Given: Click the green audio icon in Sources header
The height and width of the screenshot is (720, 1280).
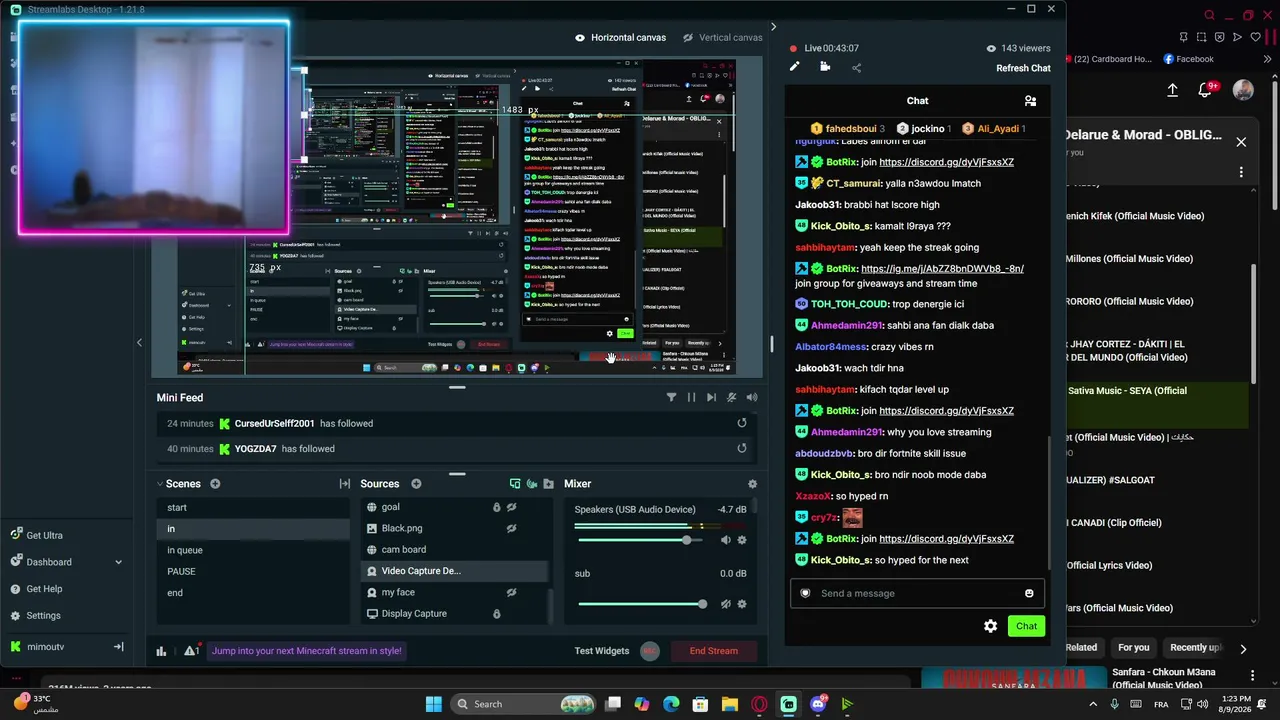Looking at the screenshot, I should coord(532,484).
